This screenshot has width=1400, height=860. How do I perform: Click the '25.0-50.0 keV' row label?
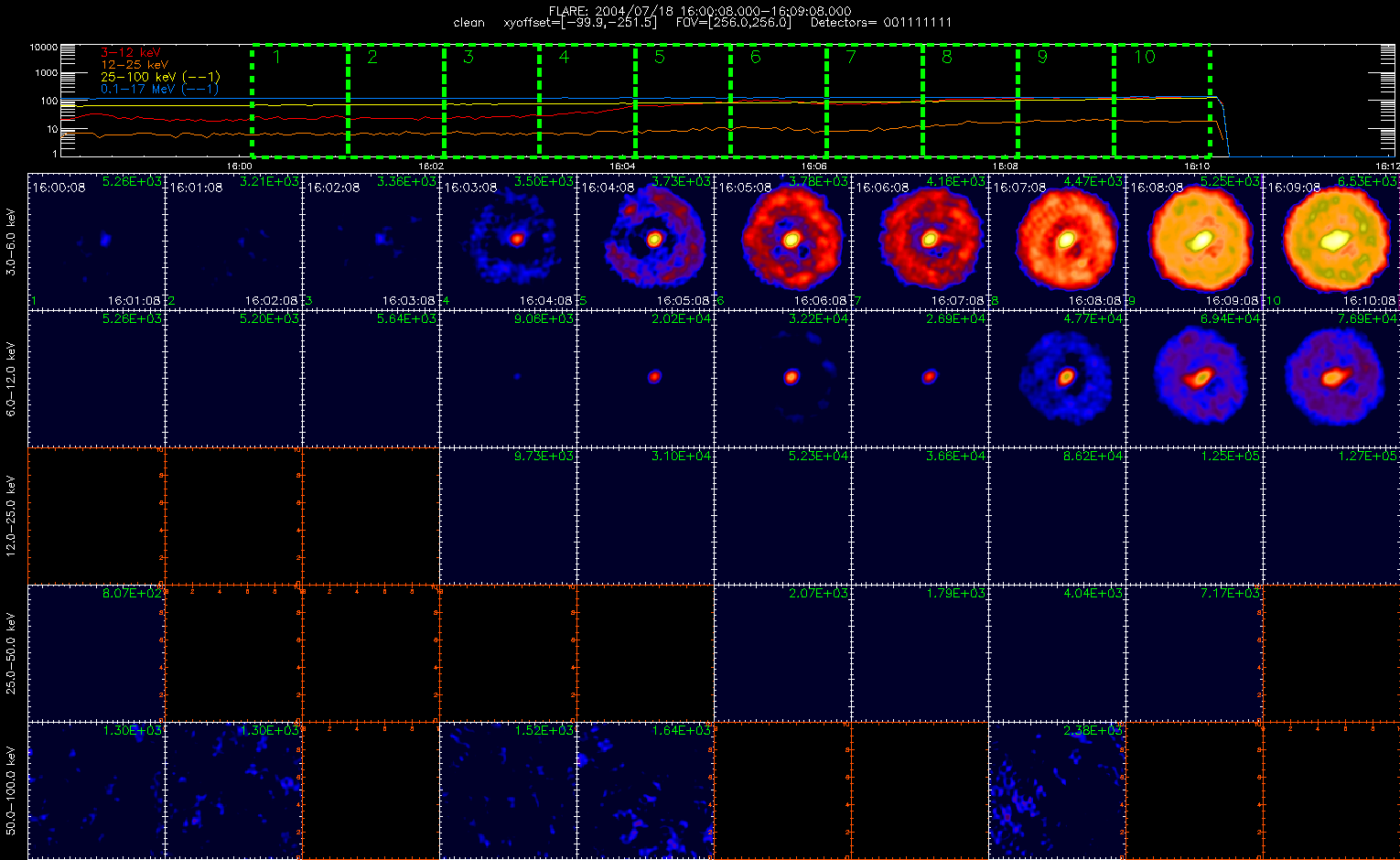click(x=12, y=653)
